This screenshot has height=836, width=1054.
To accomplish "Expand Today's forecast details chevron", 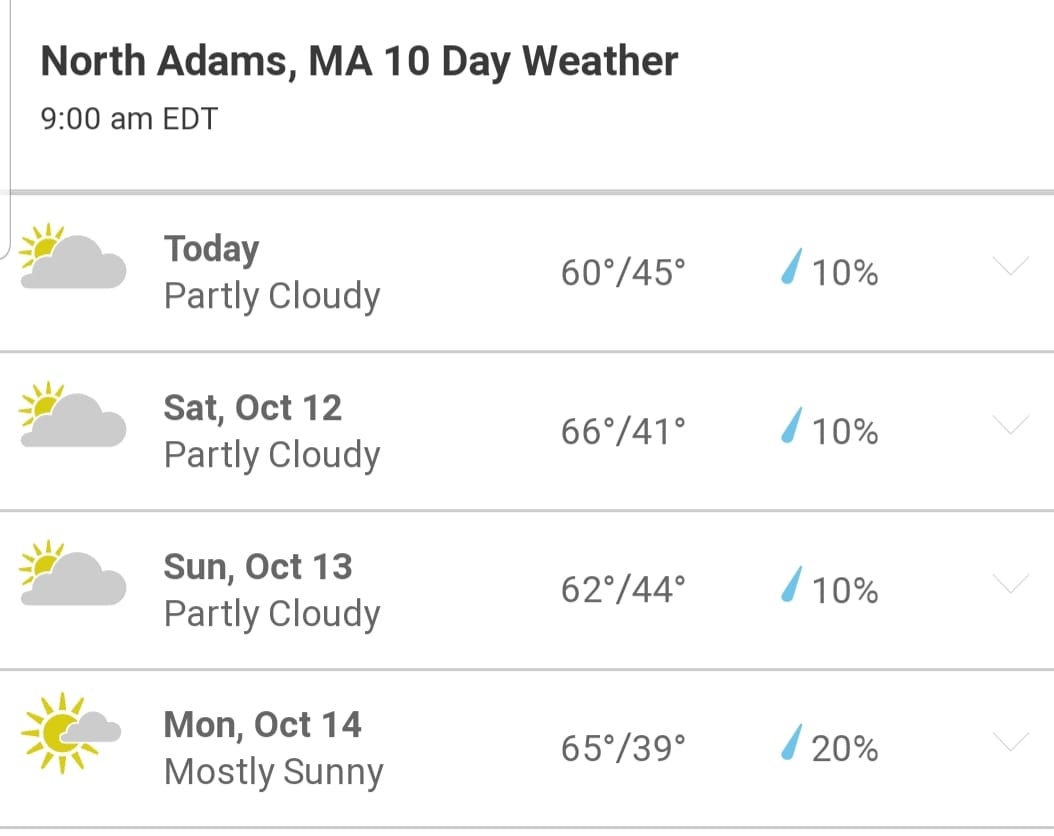I will tap(1011, 266).
